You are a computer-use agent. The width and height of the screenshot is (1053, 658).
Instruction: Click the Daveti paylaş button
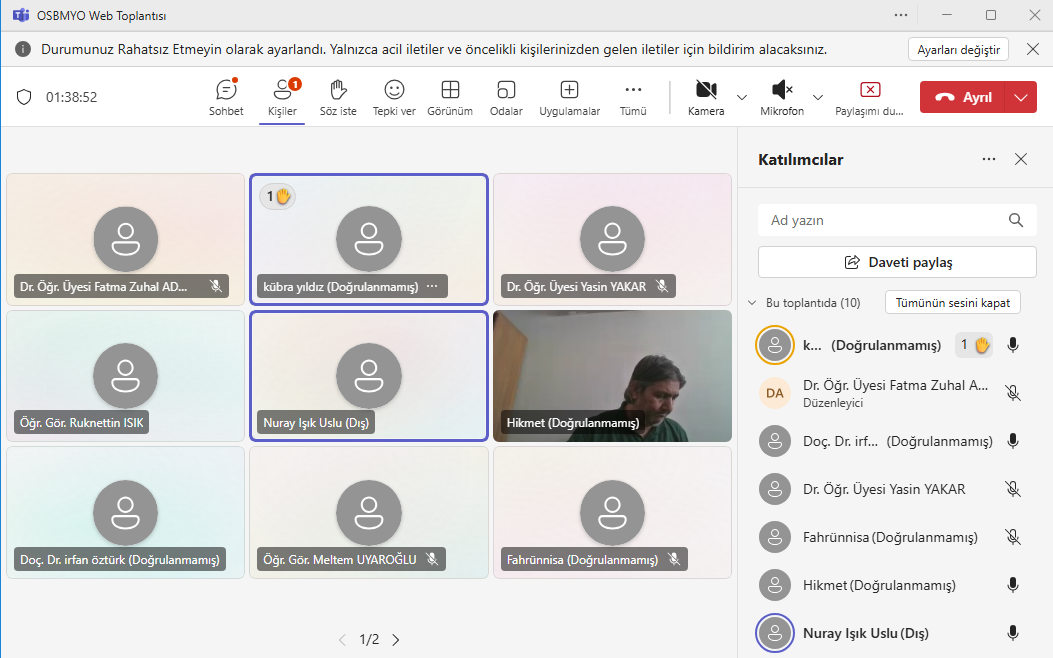(897, 262)
